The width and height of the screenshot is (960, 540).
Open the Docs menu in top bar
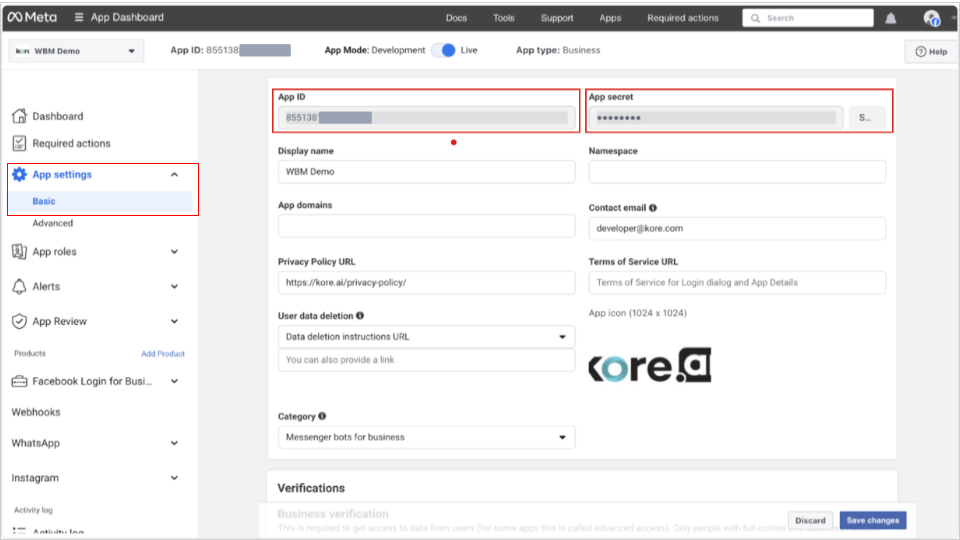[x=456, y=18]
